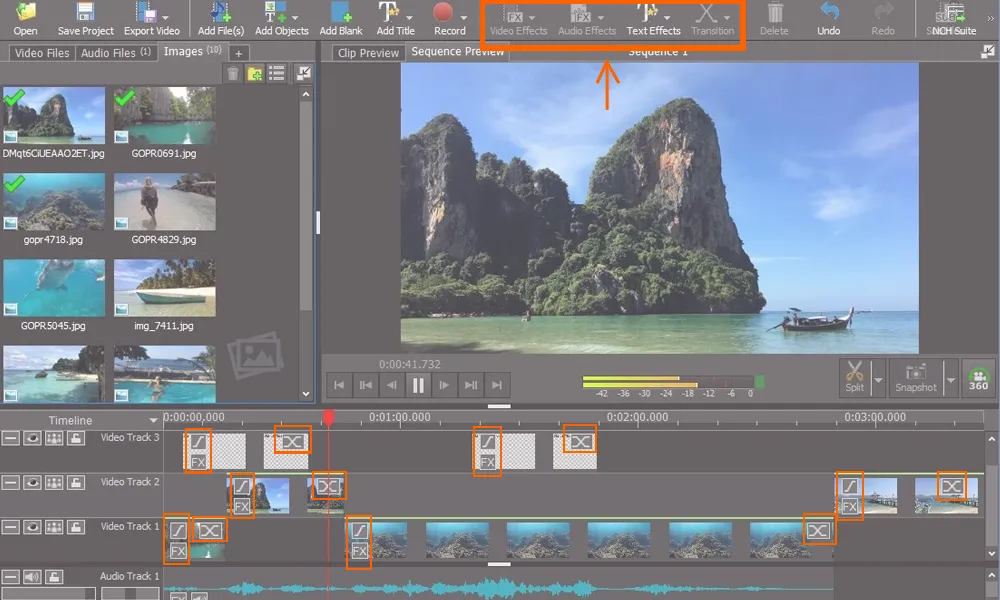Jump to the end of the sequence
Image resolution: width=1000 pixels, height=600 pixels.
tap(497, 385)
